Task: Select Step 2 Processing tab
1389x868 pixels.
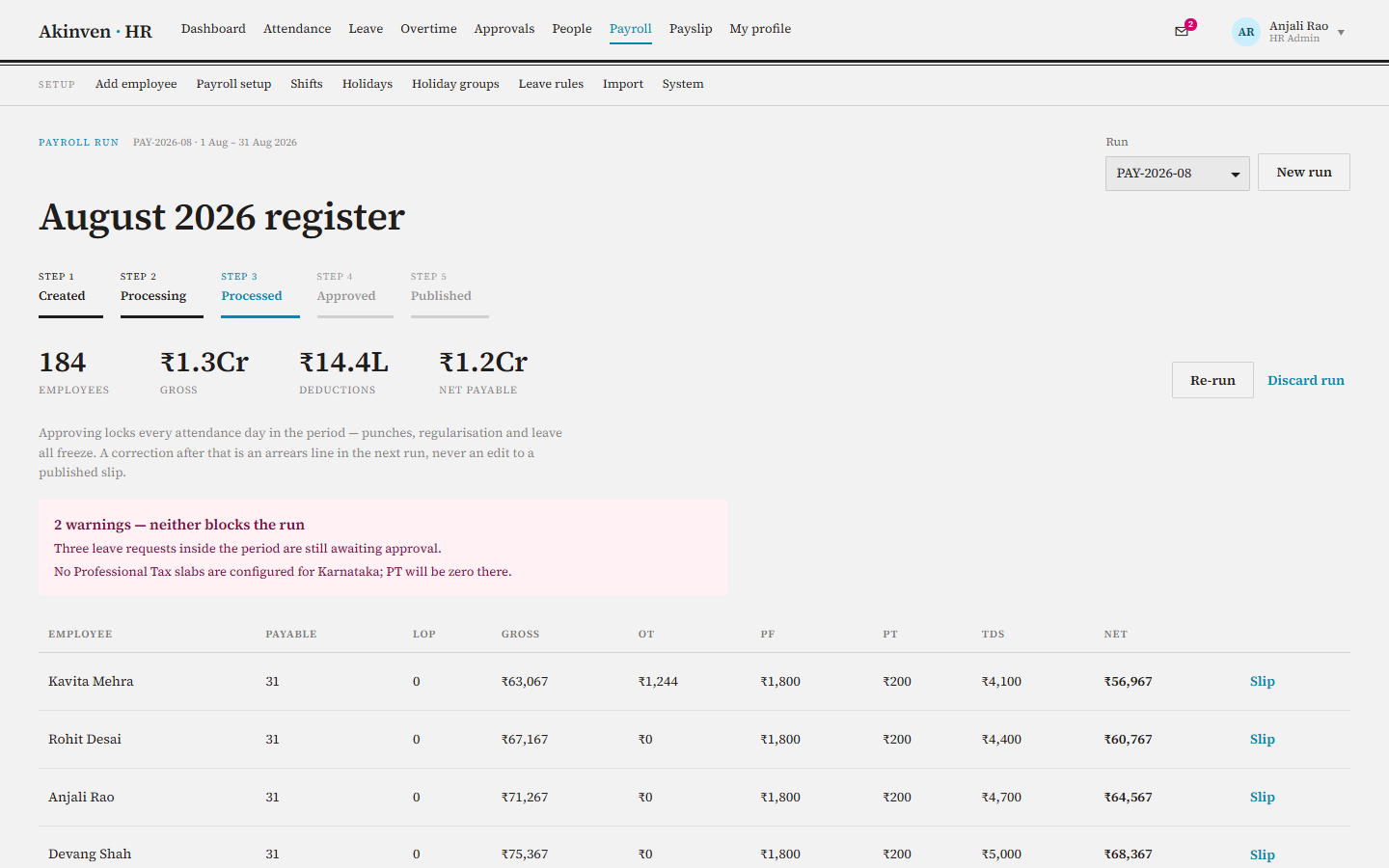Action: 162,292
